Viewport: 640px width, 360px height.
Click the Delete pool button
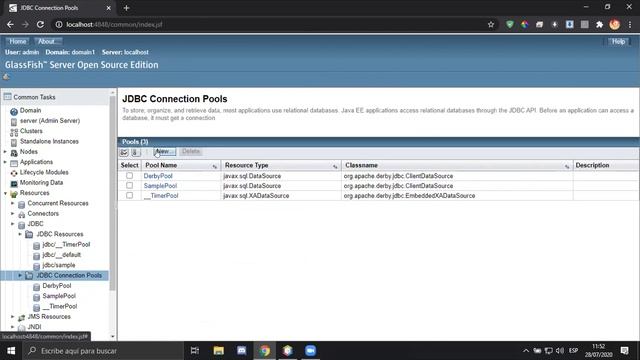(191, 152)
